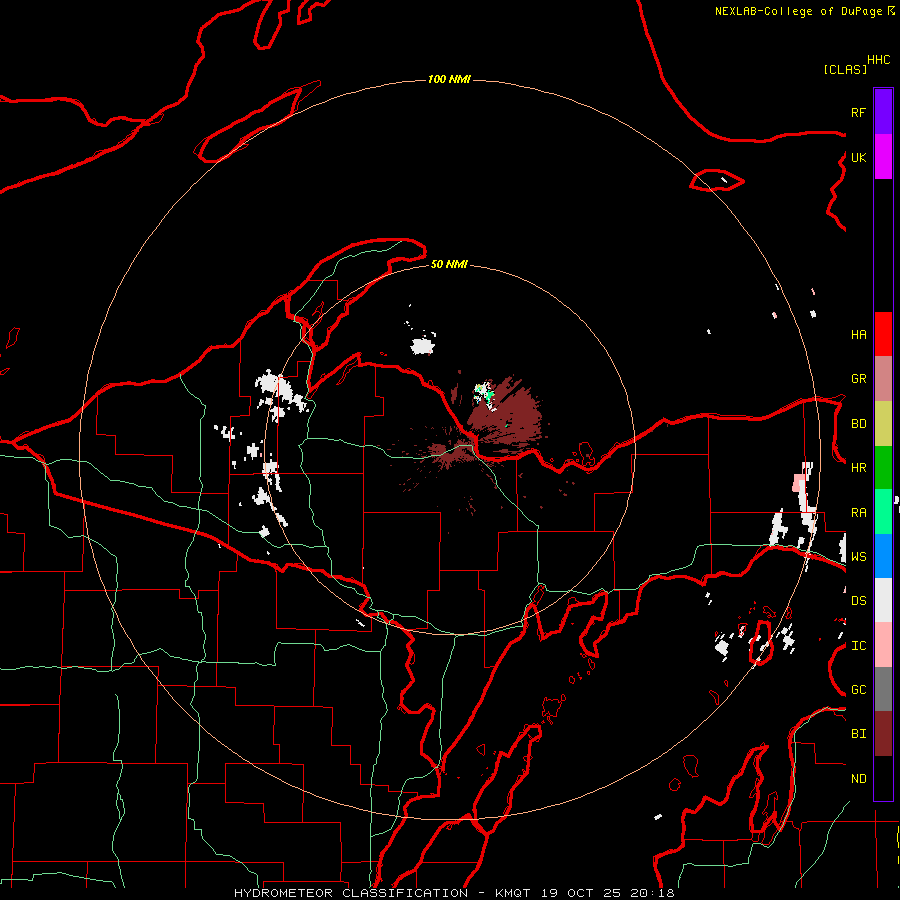Viewport: 900px width, 900px height.
Task: Click the 'KMQT' radar site identifier
Action: 513,893
